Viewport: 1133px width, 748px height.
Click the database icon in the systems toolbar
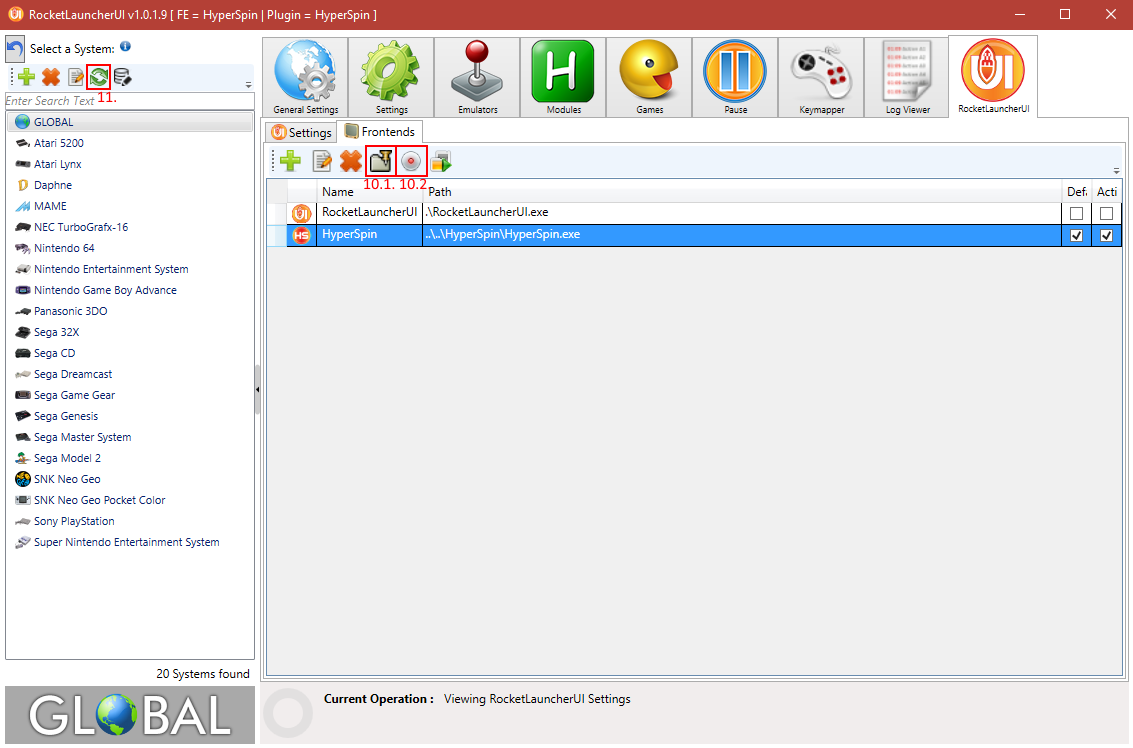point(122,77)
